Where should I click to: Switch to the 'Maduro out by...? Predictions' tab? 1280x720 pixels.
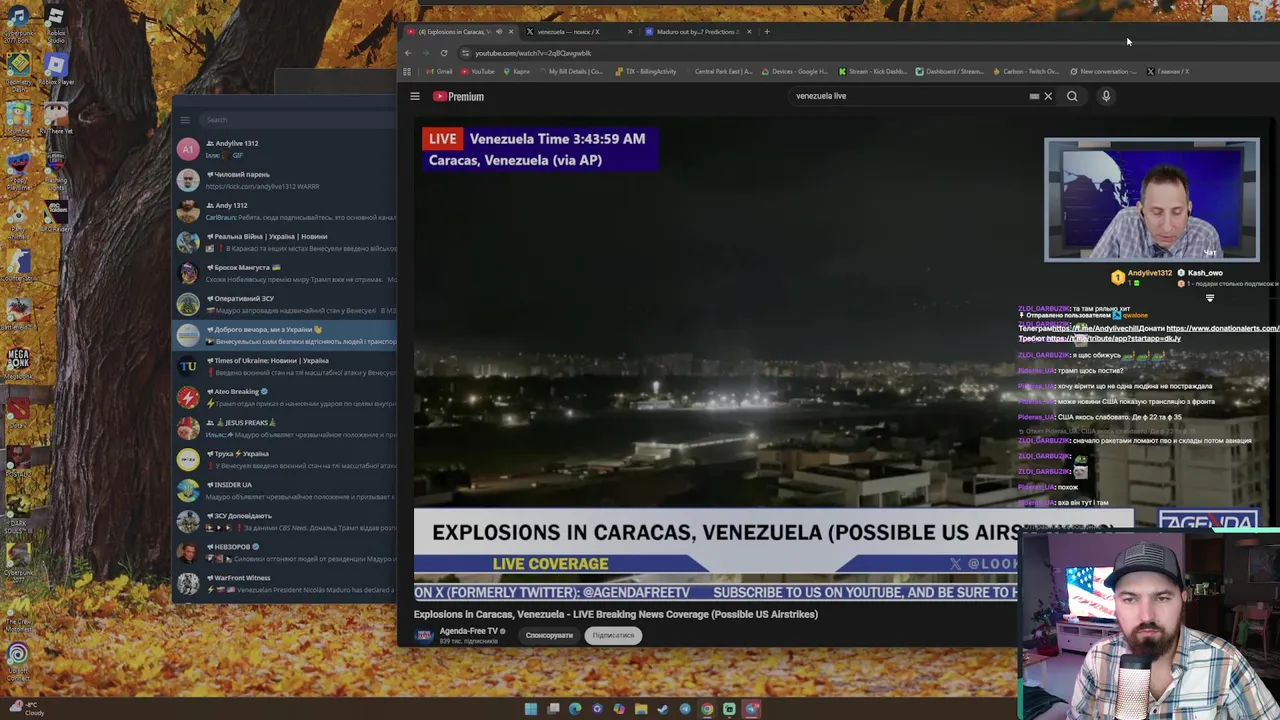point(696,32)
